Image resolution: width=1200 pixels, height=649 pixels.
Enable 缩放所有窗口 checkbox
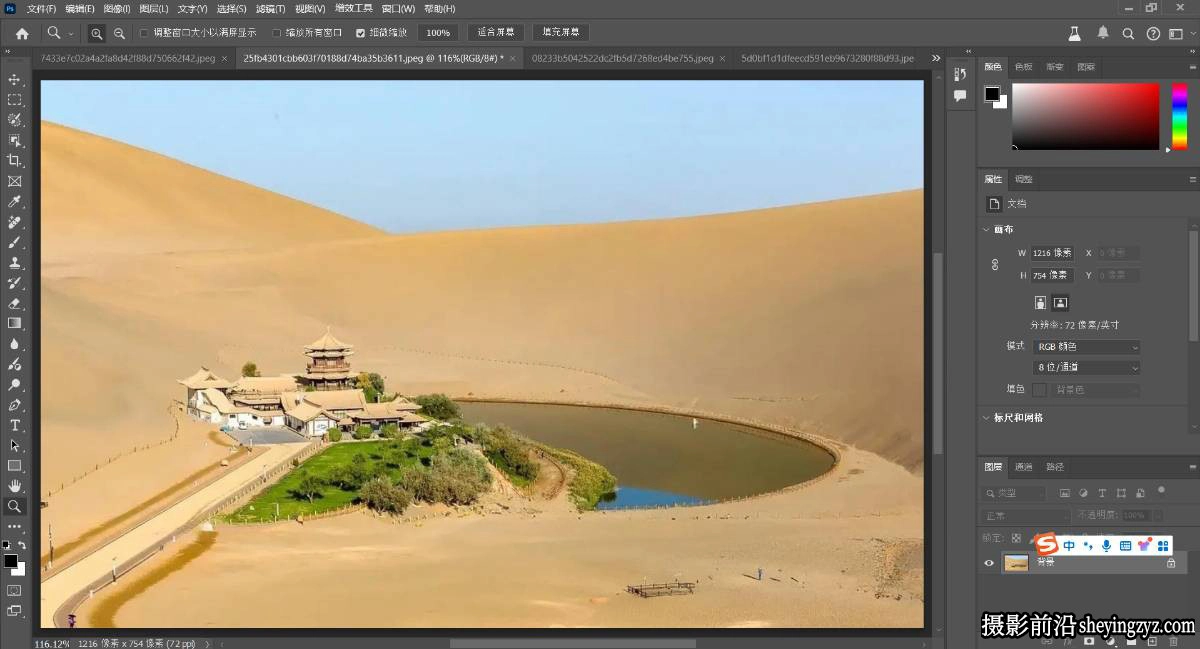click(277, 33)
